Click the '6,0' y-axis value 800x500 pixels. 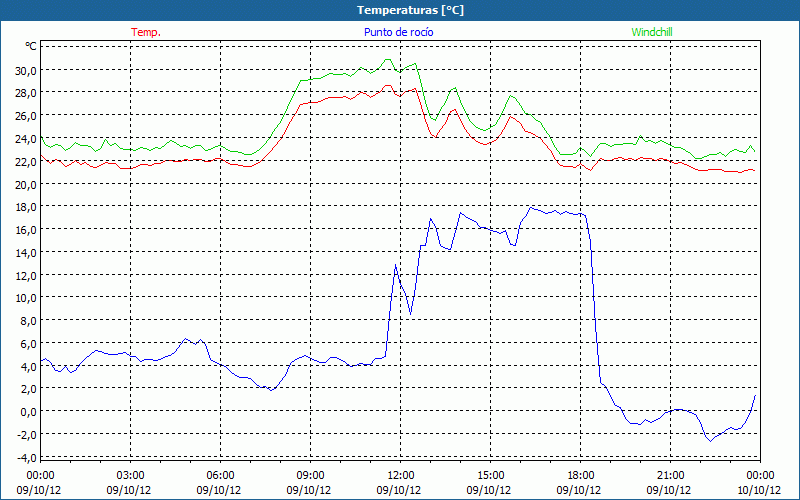pos(28,343)
